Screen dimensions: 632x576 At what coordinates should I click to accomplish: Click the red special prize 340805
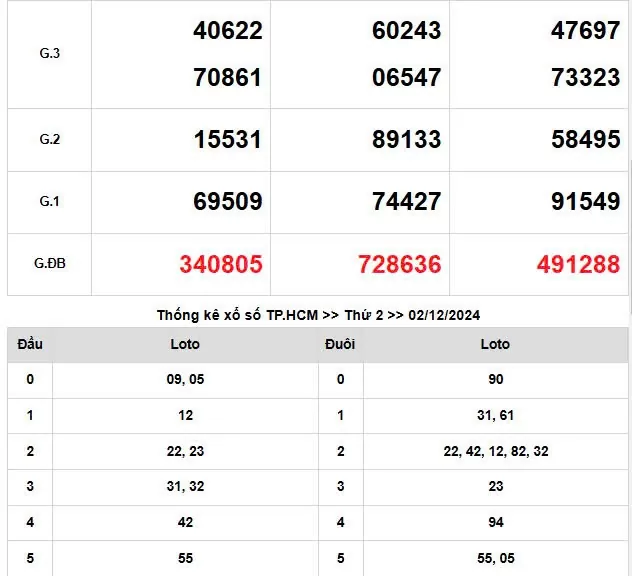(x=221, y=264)
